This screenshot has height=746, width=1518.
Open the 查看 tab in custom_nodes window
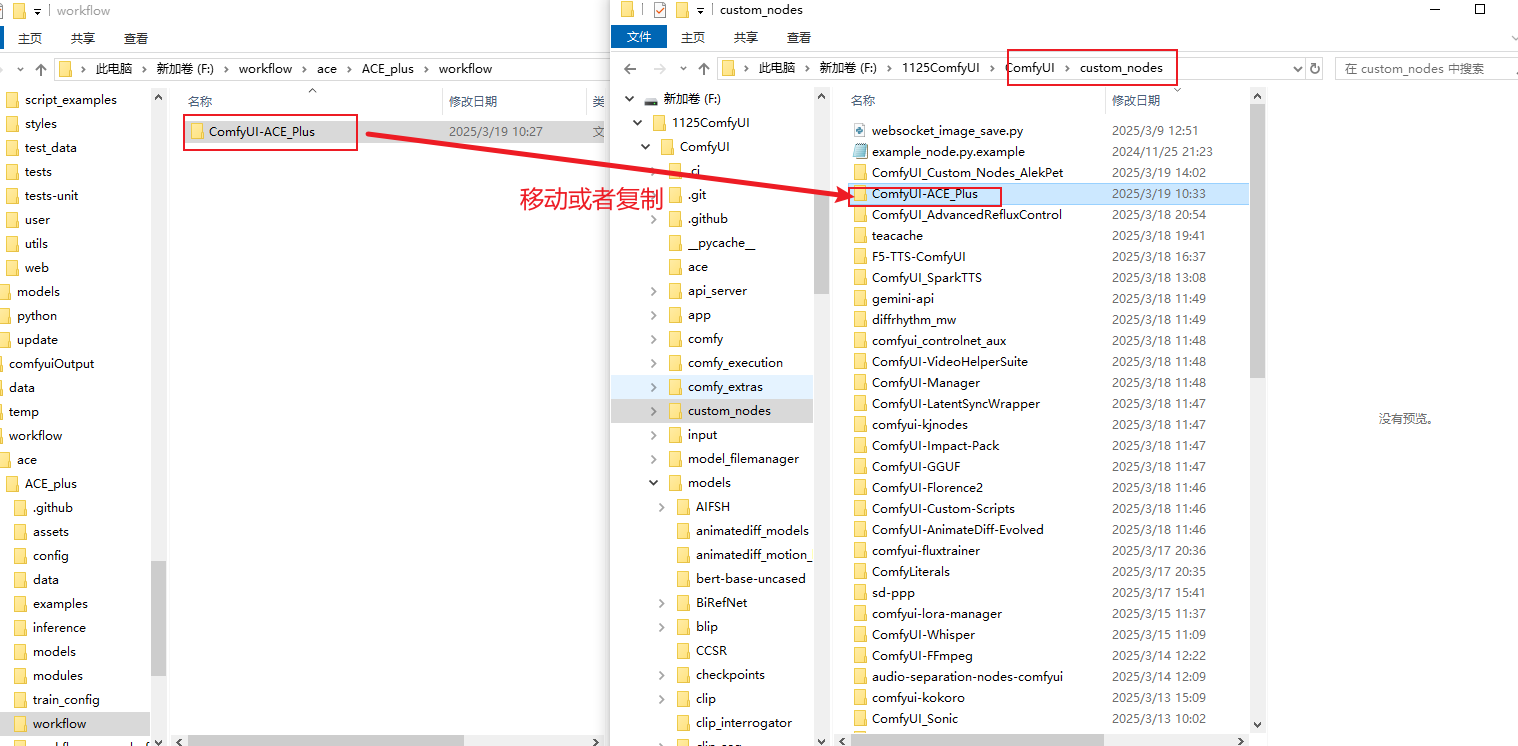[798, 38]
